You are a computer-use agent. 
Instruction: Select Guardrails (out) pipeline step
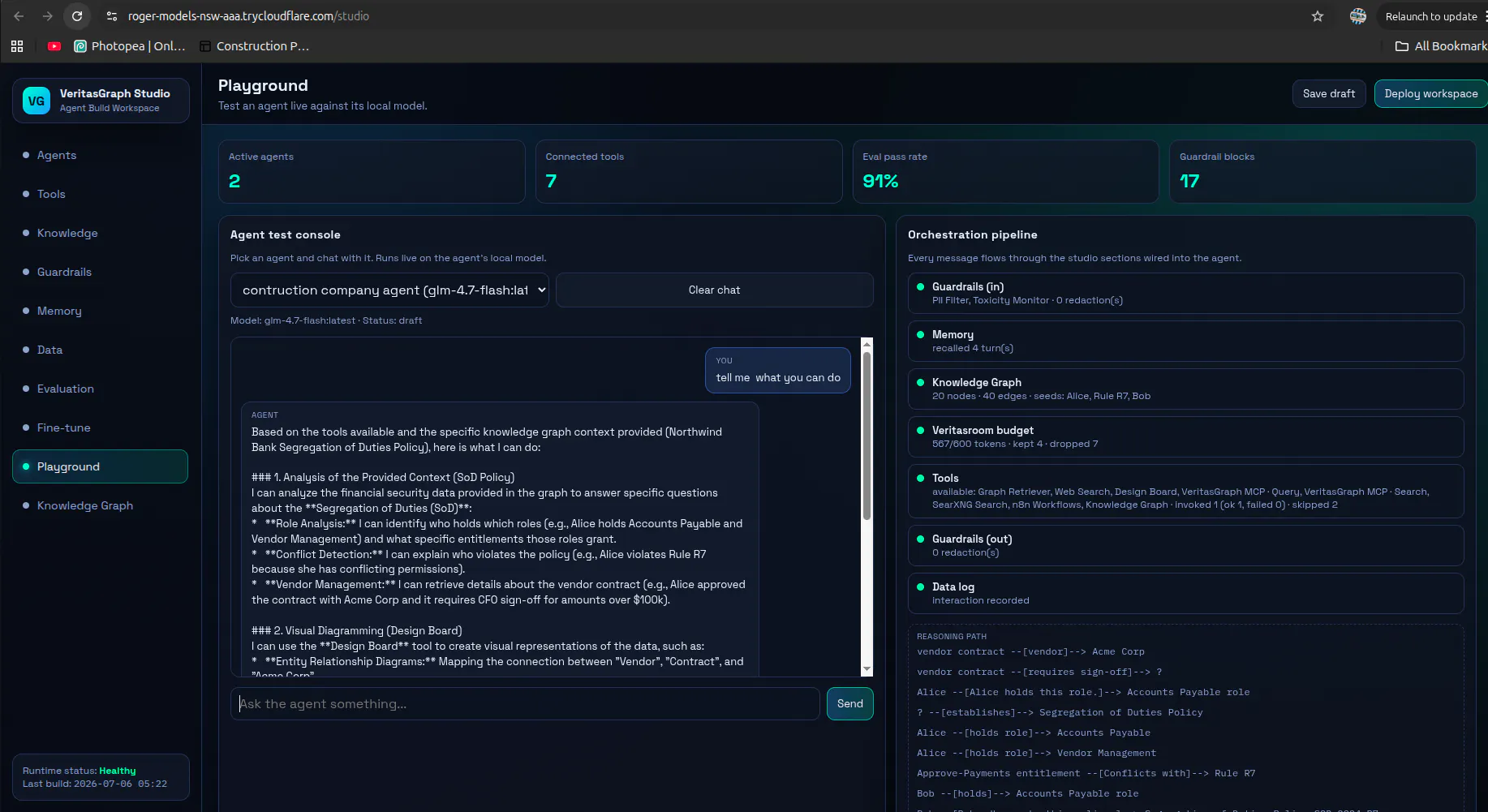1185,545
